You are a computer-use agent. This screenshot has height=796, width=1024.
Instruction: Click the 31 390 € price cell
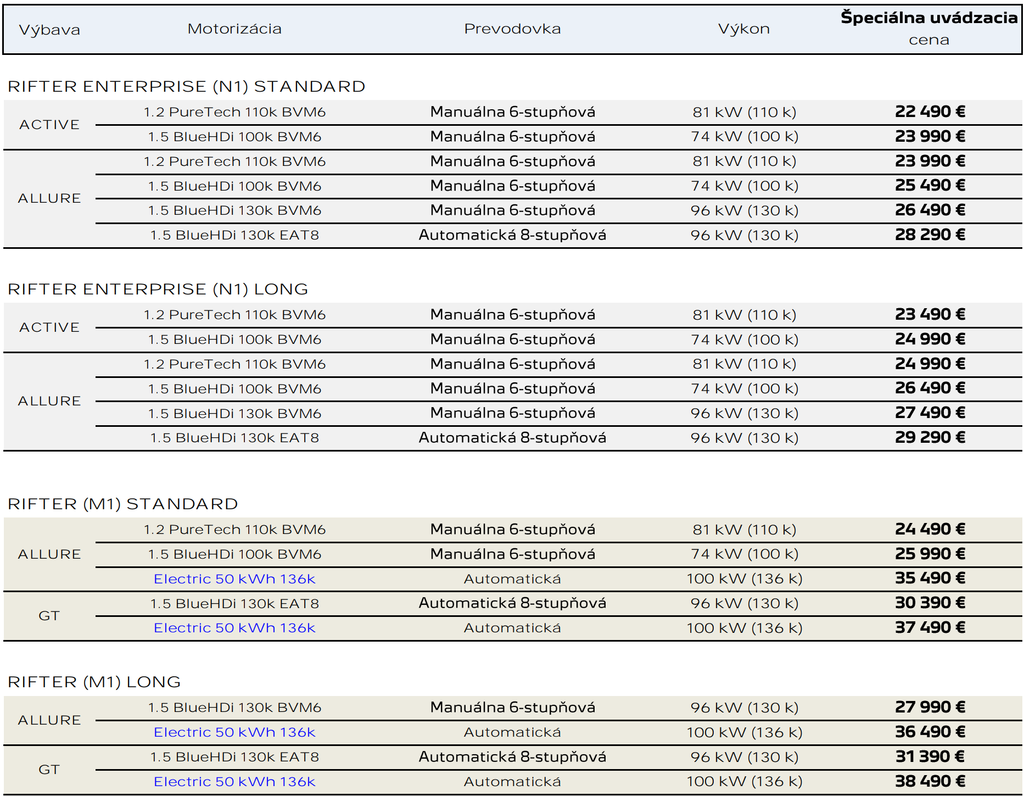(929, 757)
